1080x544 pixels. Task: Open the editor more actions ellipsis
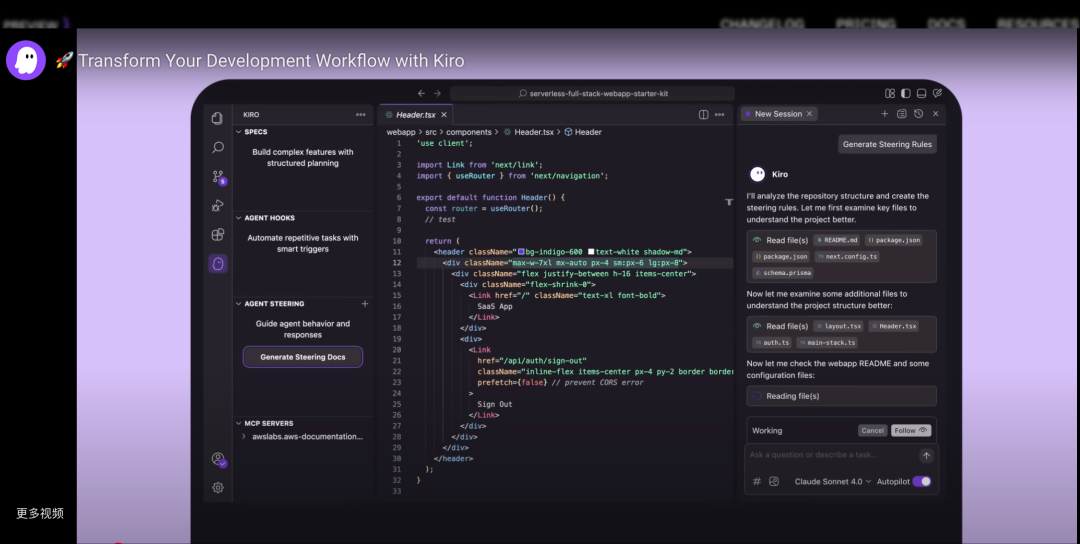719,115
